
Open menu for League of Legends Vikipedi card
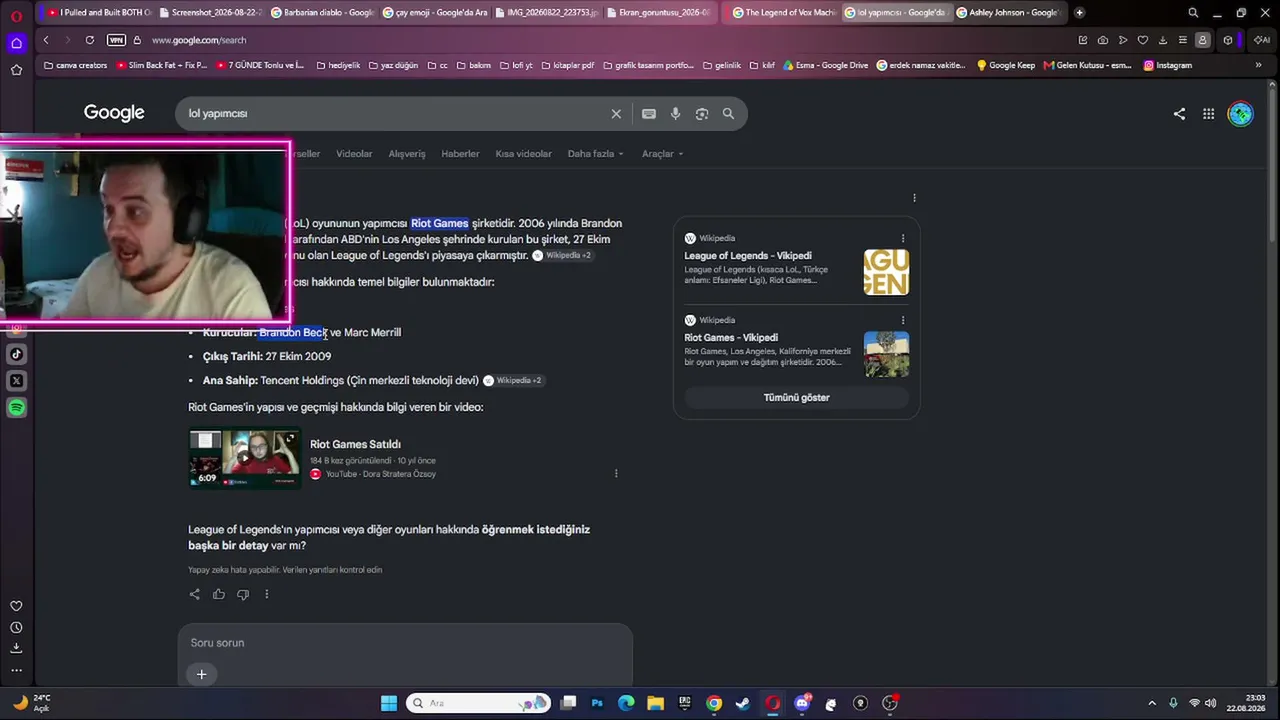coord(903,239)
